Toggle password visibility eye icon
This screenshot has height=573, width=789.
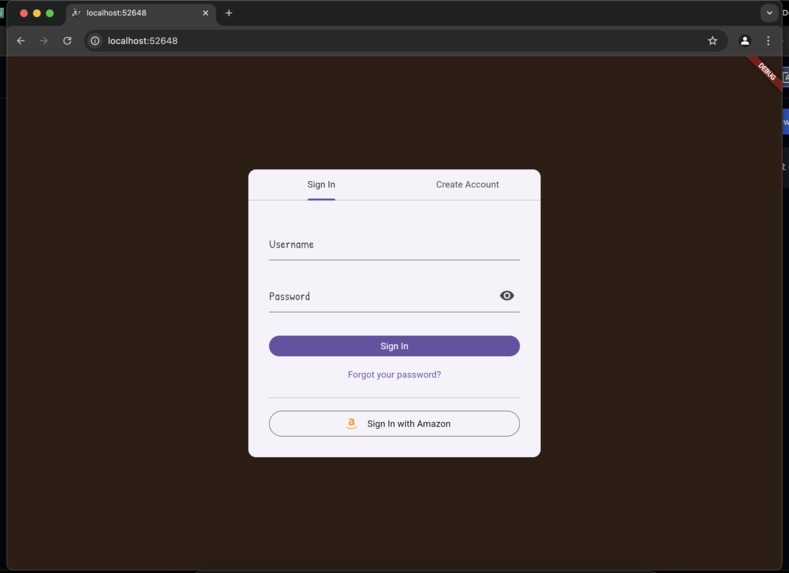point(507,296)
